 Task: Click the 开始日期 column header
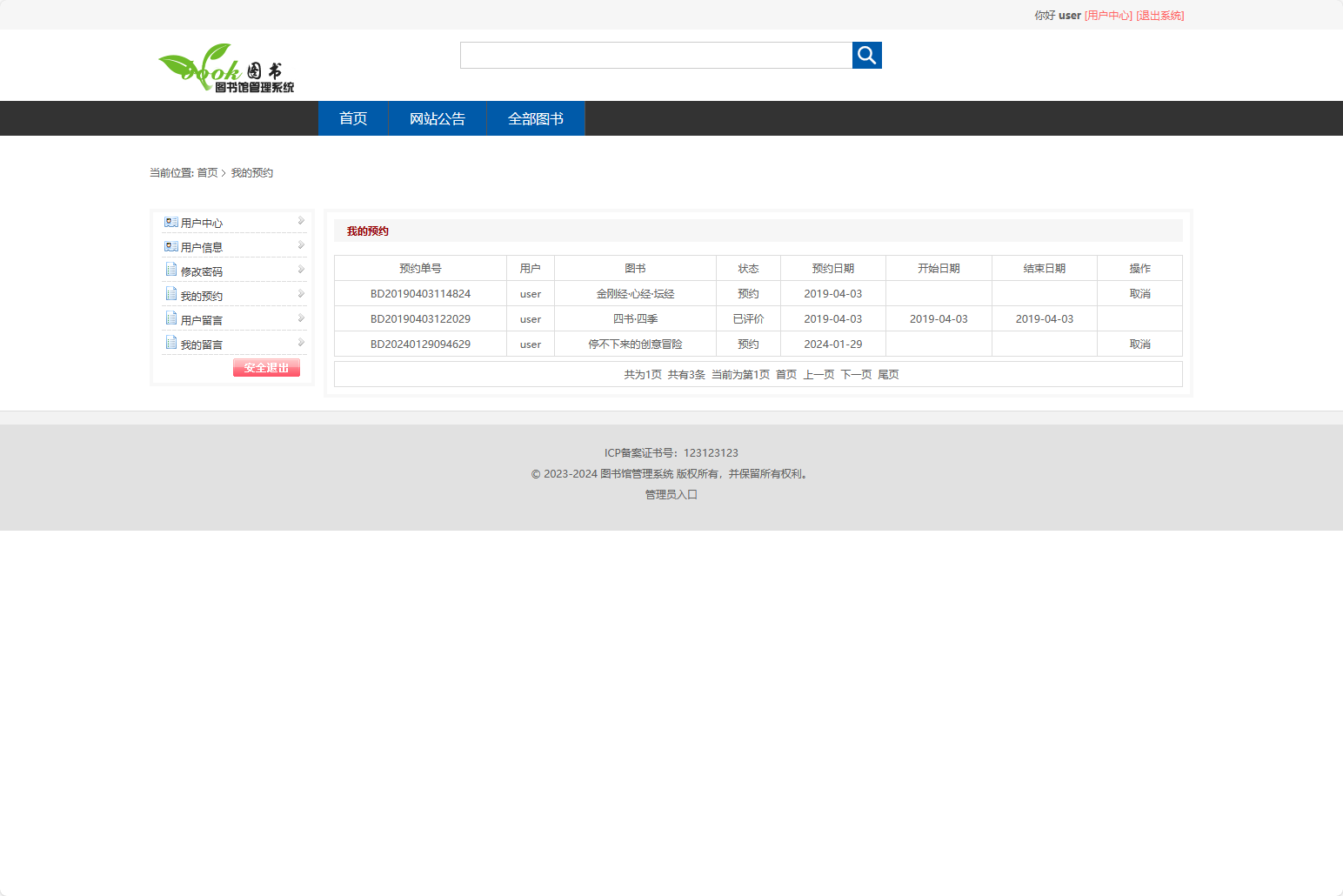(939, 269)
